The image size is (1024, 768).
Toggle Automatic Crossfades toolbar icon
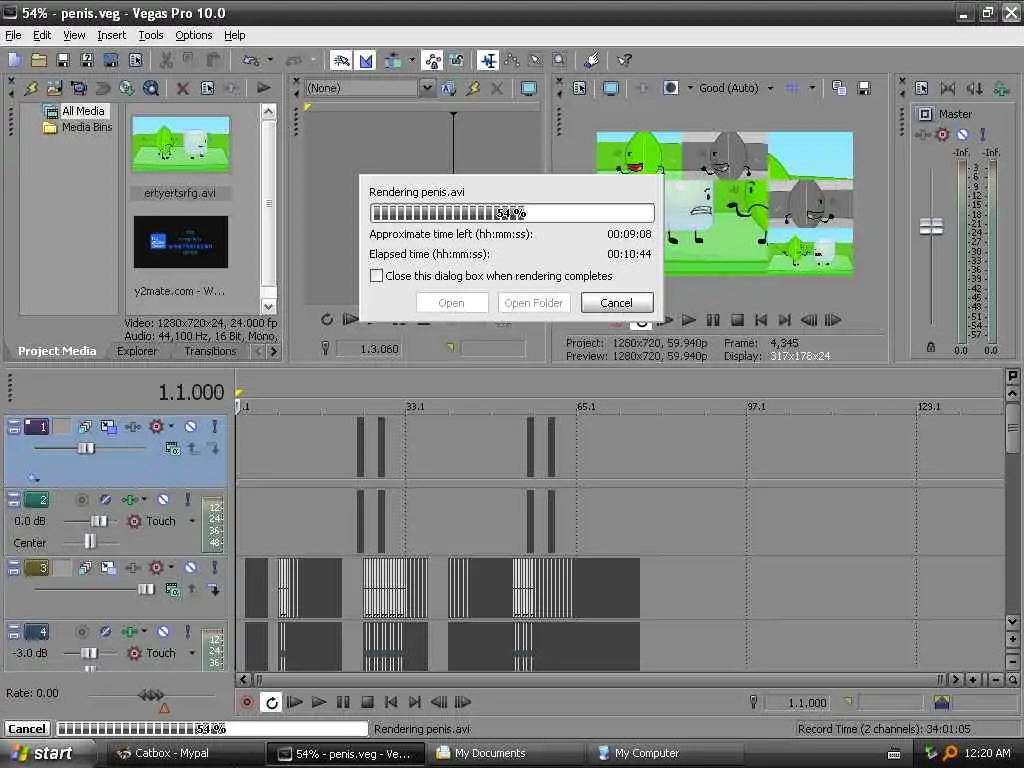(366, 60)
